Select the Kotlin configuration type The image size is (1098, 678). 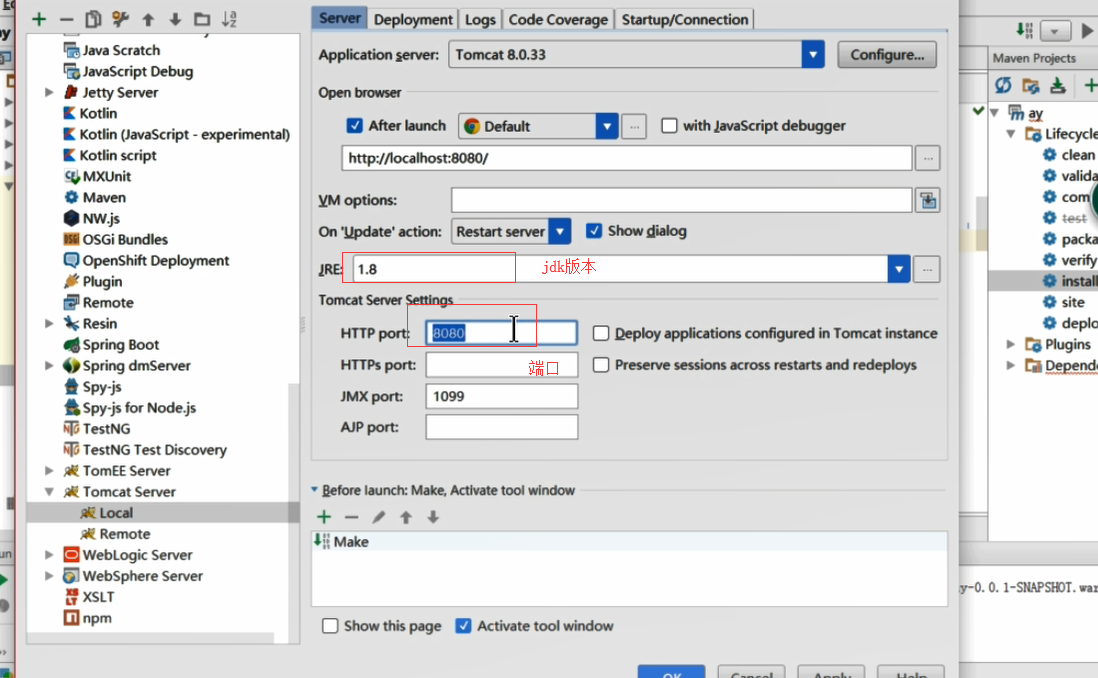(98, 113)
